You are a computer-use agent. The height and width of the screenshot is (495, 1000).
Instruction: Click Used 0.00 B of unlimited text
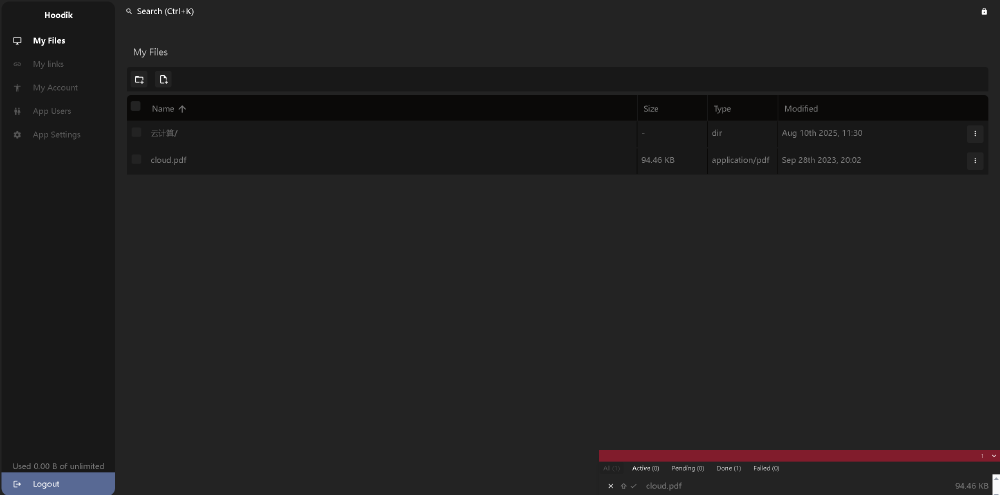click(x=58, y=466)
